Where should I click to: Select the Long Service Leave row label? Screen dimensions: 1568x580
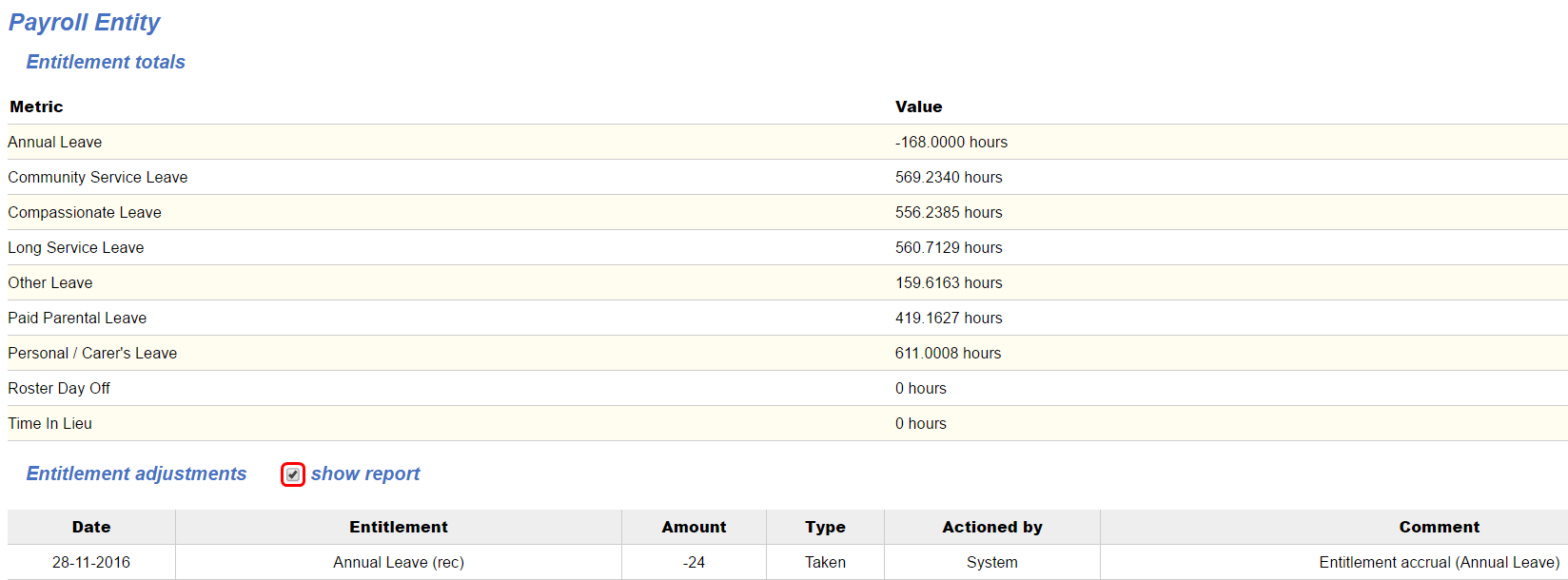click(x=76, y=247)
